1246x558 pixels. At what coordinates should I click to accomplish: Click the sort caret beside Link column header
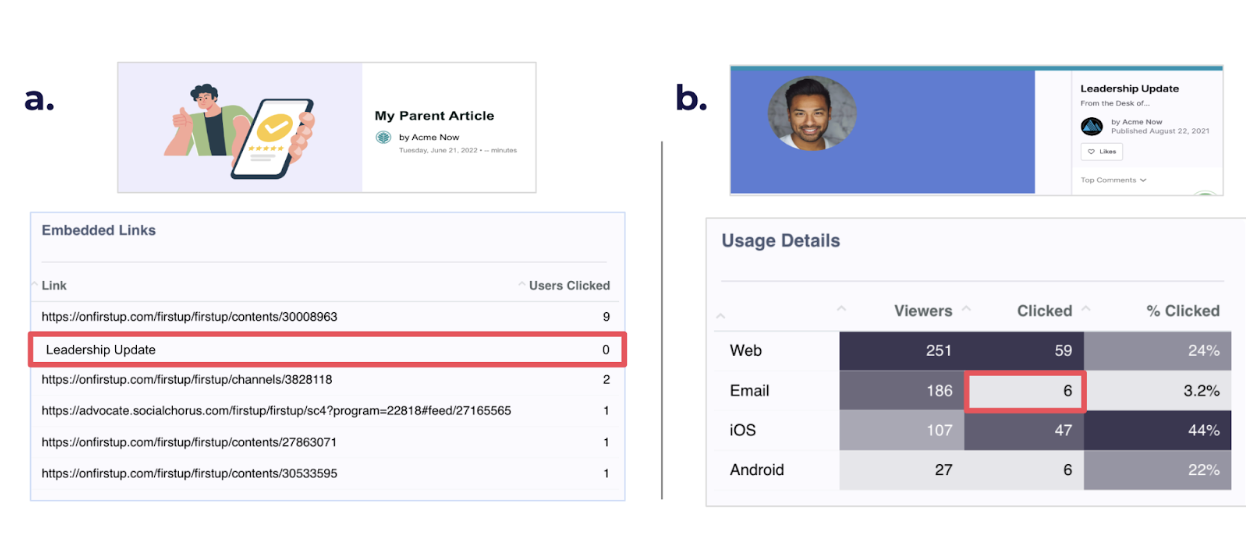(x=35, y=285)
